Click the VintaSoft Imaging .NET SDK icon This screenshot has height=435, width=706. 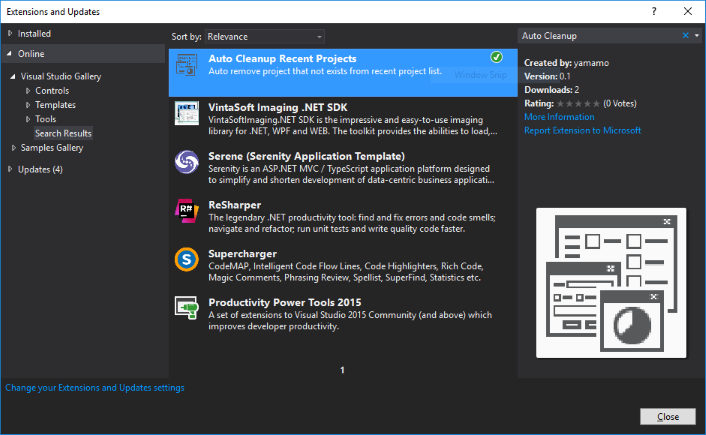186,113
